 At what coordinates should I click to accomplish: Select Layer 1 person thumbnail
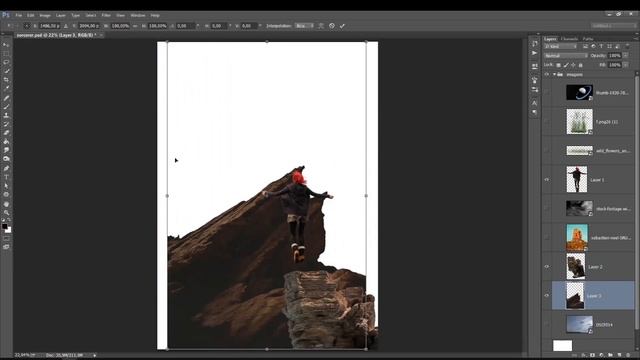[577, 179]
